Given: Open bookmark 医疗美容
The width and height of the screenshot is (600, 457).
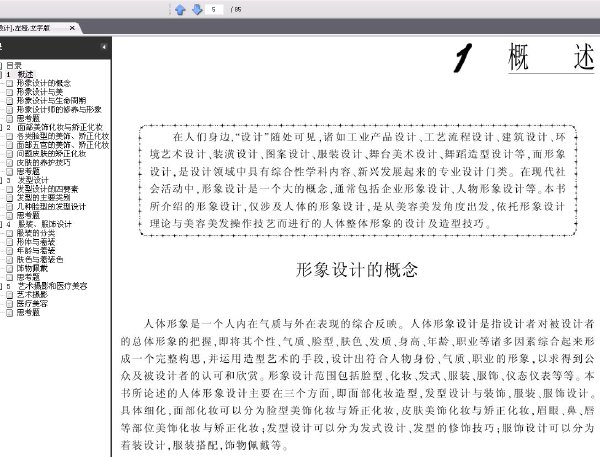Looking at the screenshot, I should click(x=32, y=303).
